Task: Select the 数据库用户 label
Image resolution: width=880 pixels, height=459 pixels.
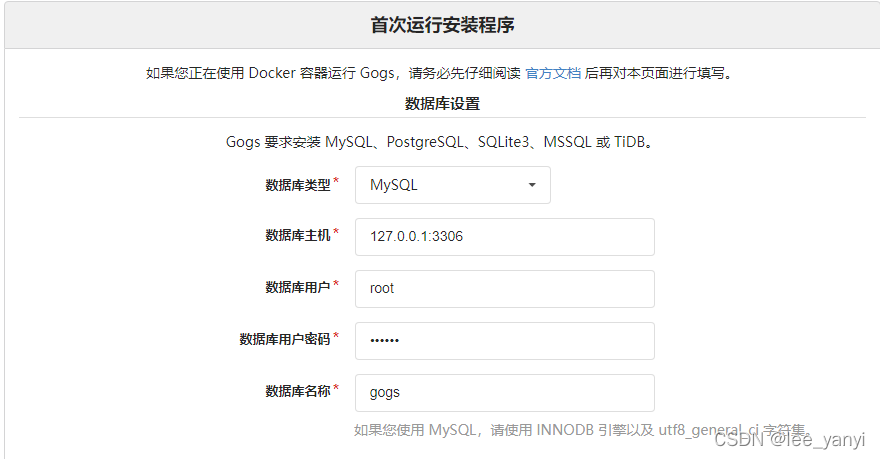Action: point(297,287)
